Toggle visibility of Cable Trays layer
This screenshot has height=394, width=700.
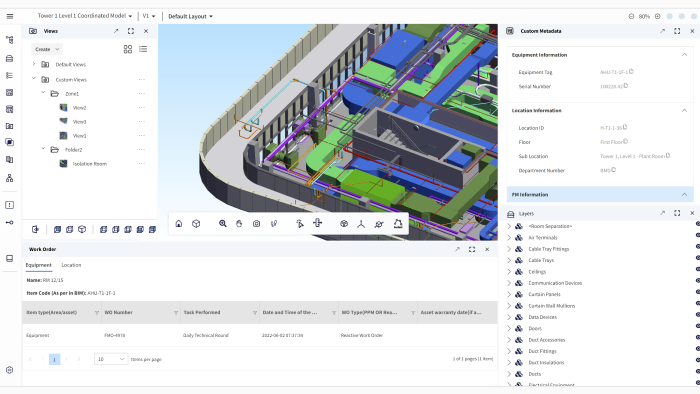point(697,258)
